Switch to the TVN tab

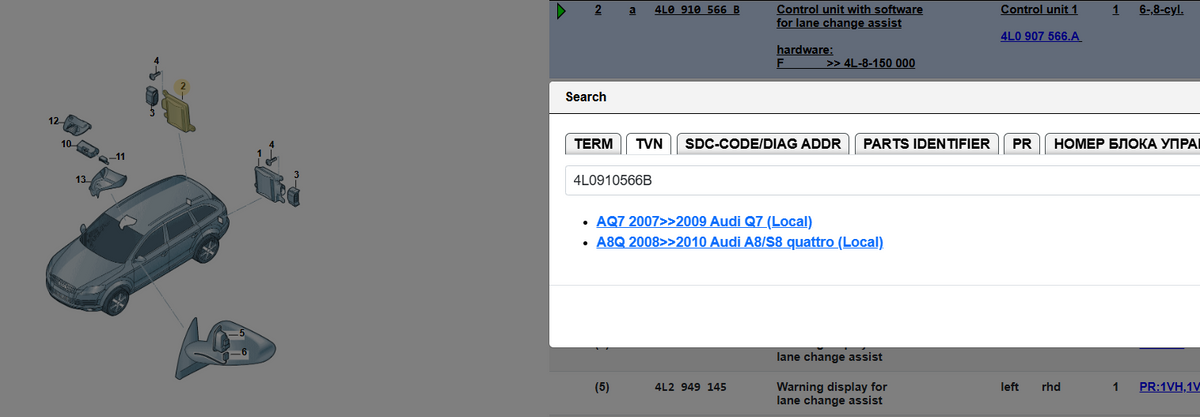point(649,144)
